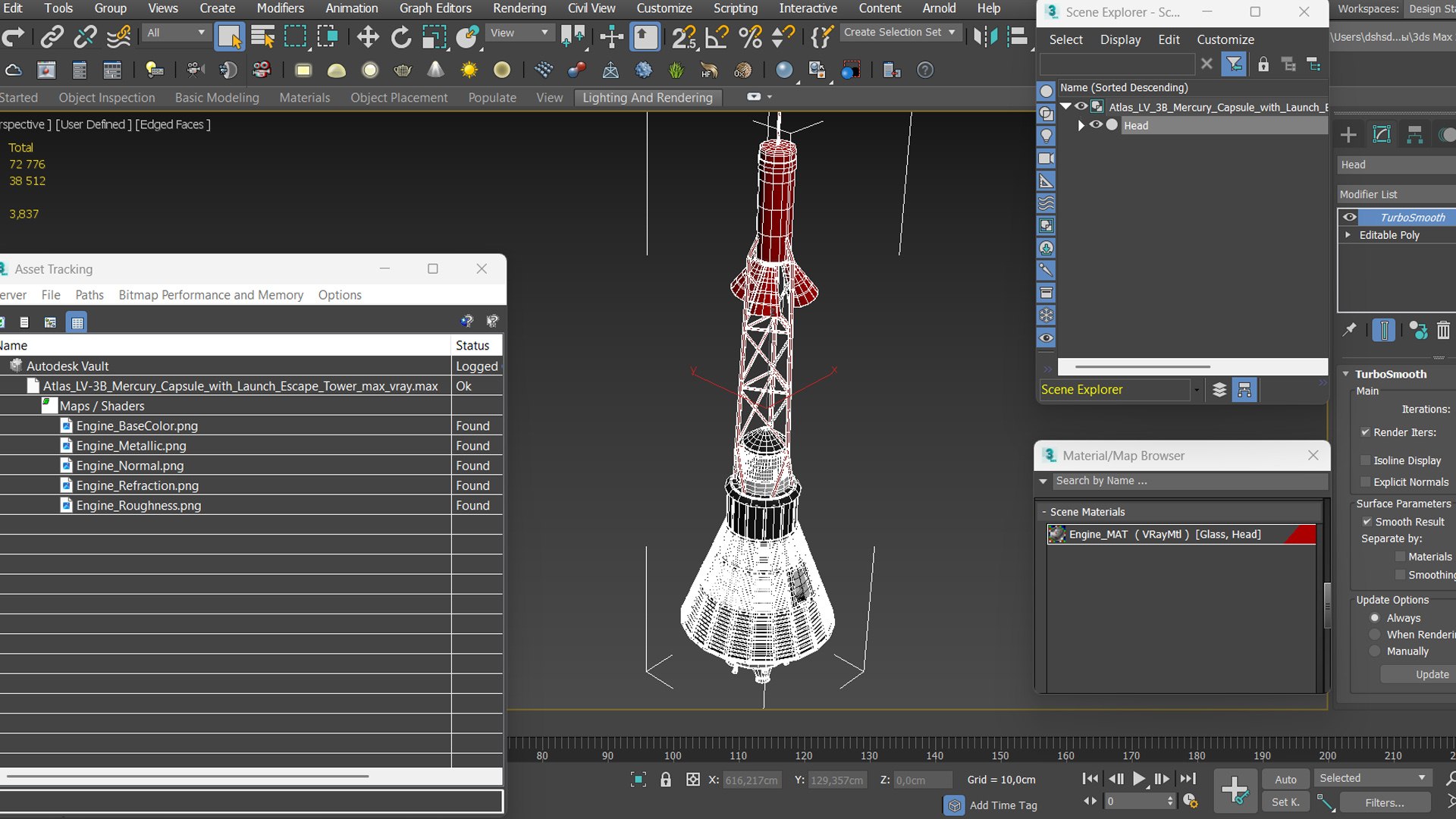Enable the Isoline Display checkbox
1456x819 pixels.
click(x=1365, y=460)
